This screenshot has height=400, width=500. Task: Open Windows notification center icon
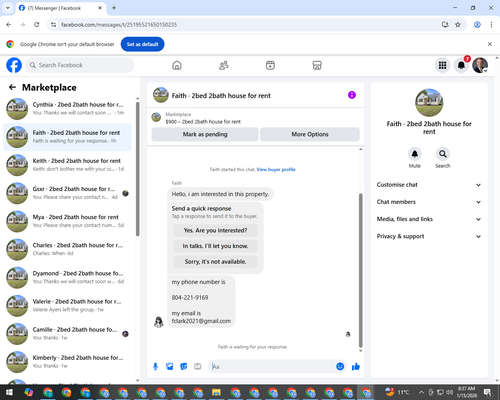488,393
